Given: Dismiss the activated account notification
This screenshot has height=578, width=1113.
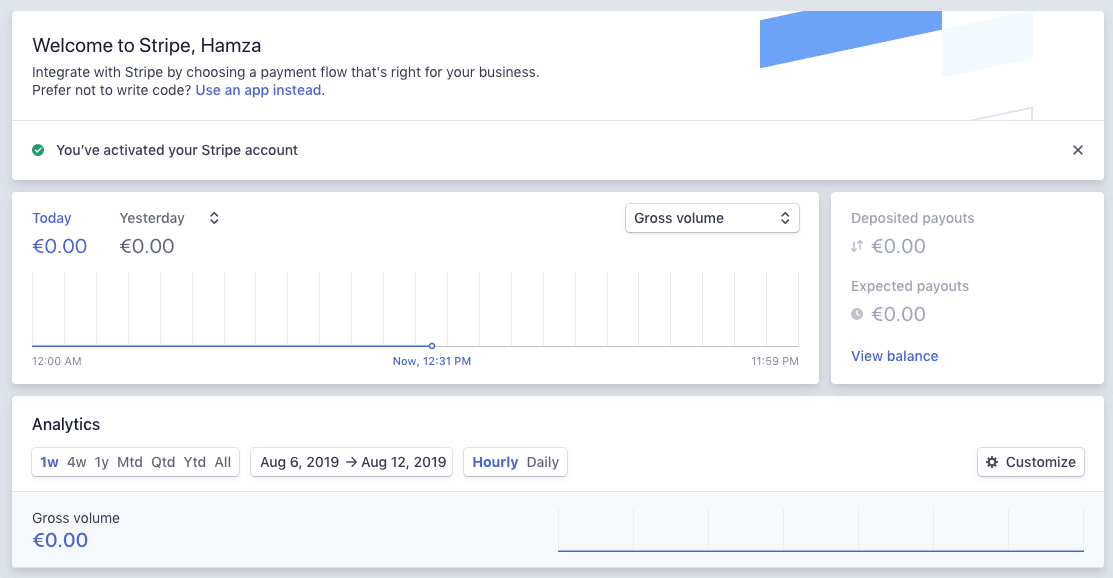Looking at the screenshot, I should click(1078, 150).
